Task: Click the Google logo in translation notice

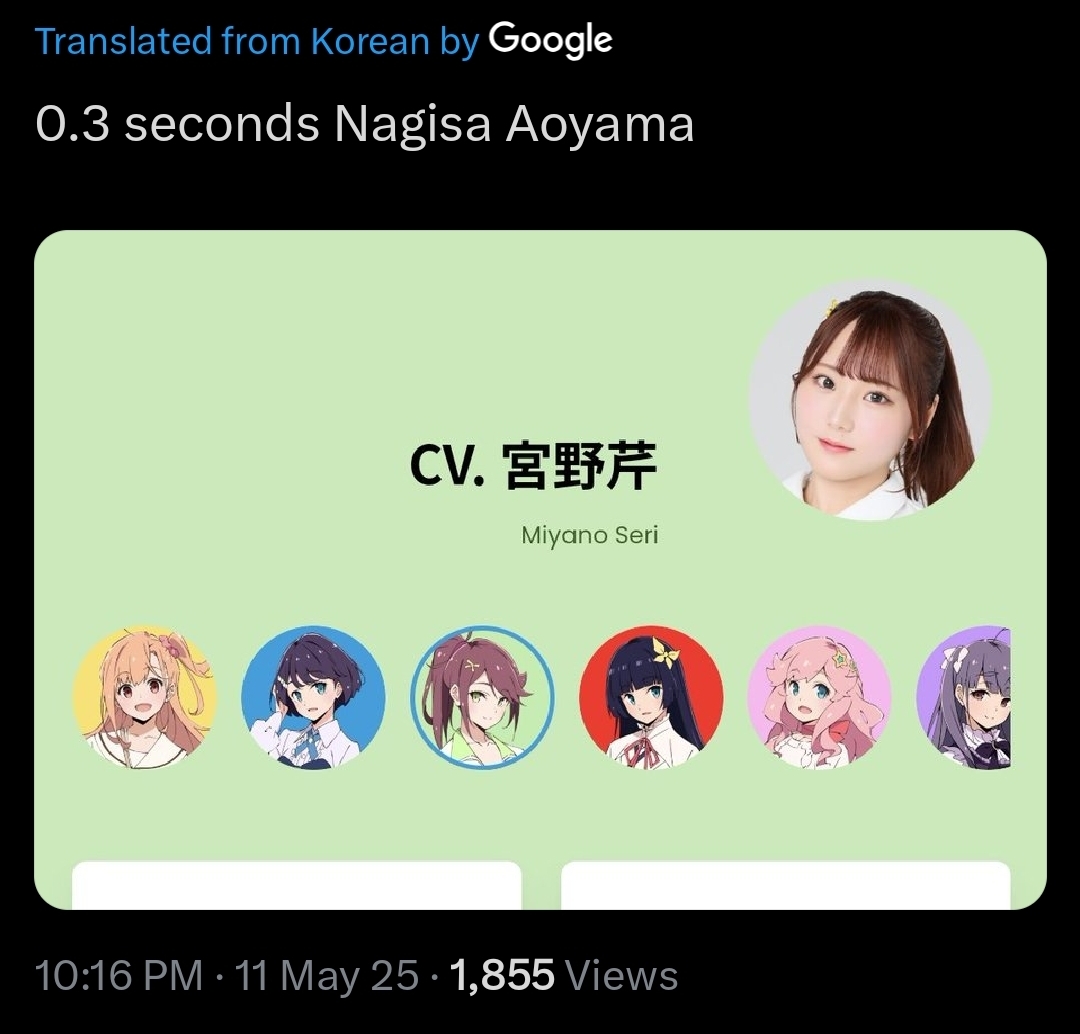Action: 551,40
